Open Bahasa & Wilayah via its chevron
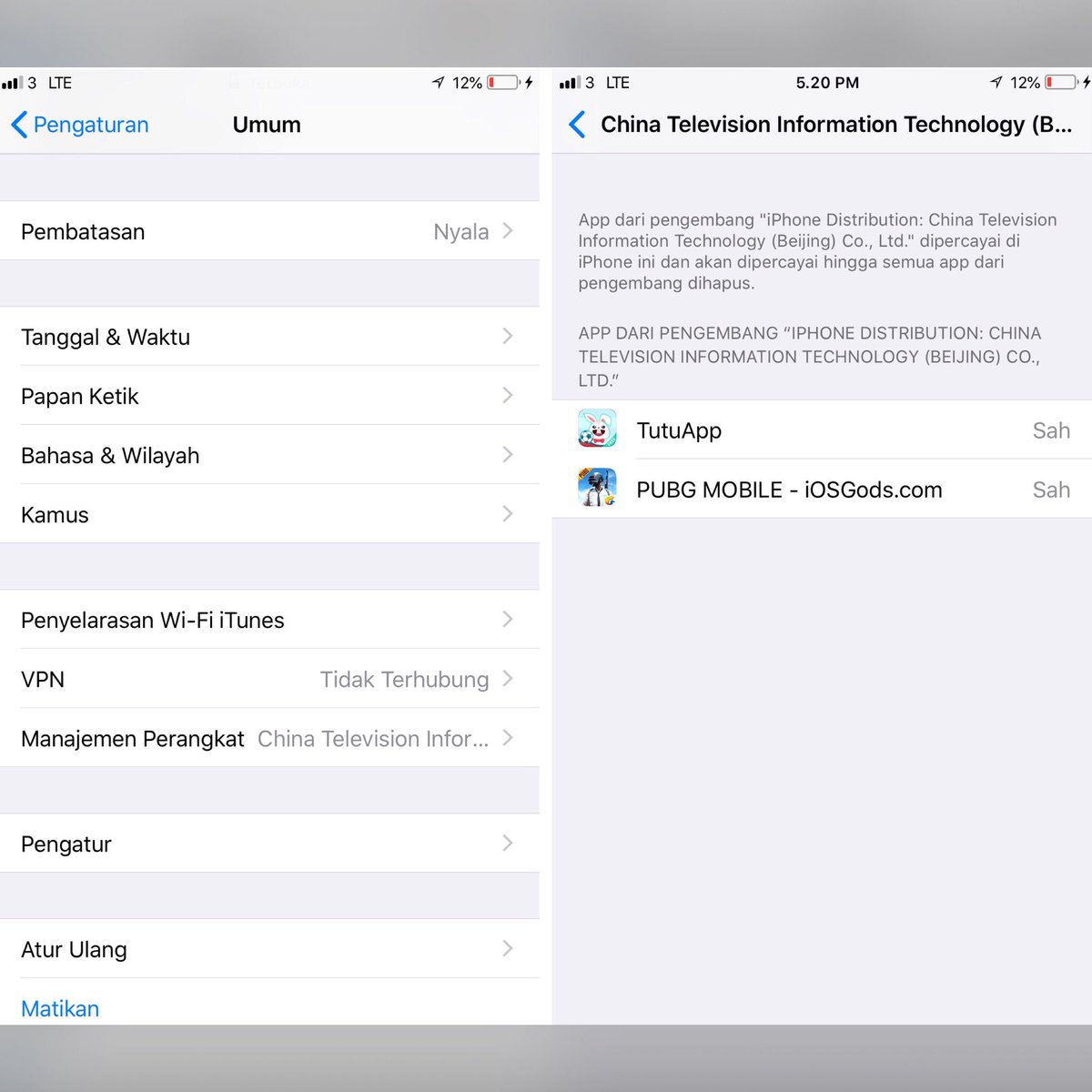This screenshot has width=1092, height=1092. tap(508, 455)
